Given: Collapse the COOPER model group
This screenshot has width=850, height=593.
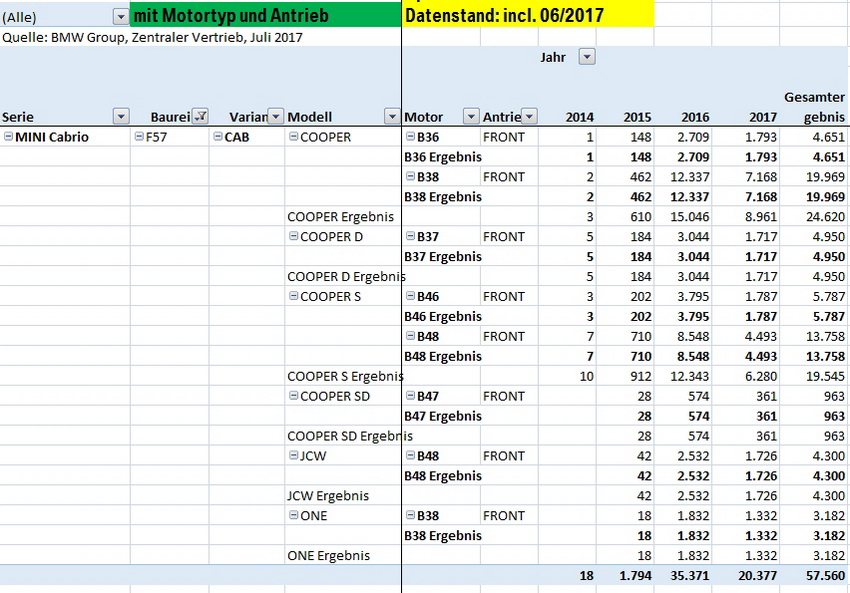Looking at the screenshot, I should tap(293, 137).
